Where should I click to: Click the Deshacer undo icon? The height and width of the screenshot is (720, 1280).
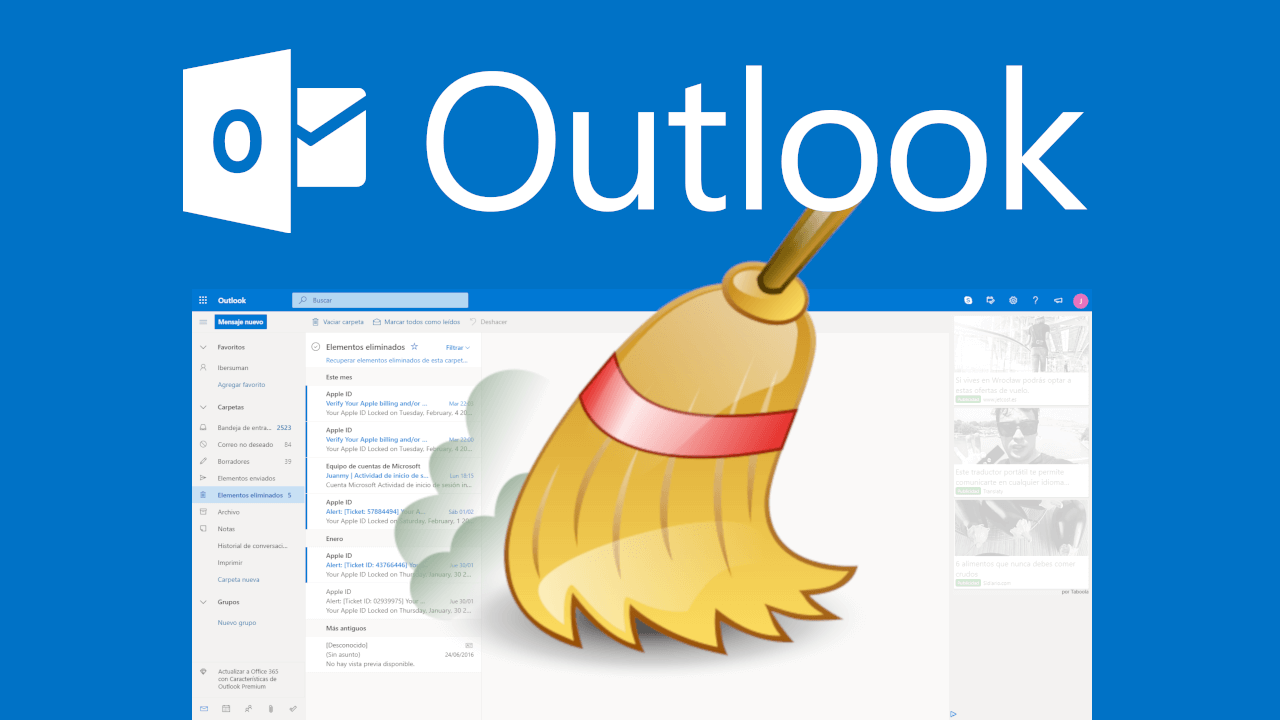tap(473, 322)
